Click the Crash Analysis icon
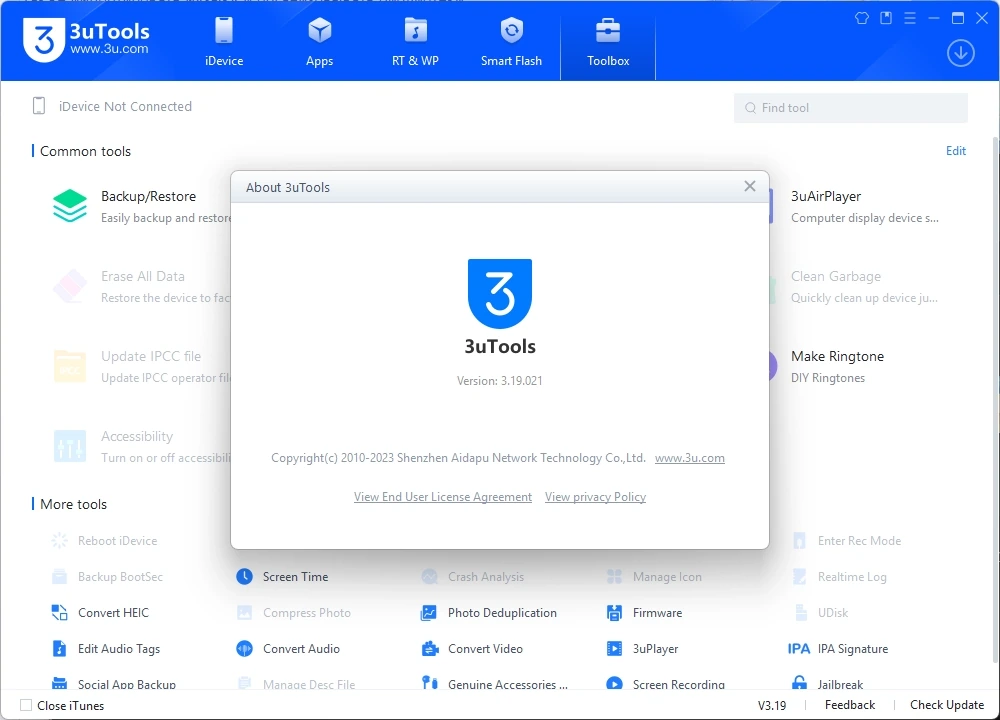This screenshot has height=720, width=1000. pyautogui.click(x=429, y=577)
